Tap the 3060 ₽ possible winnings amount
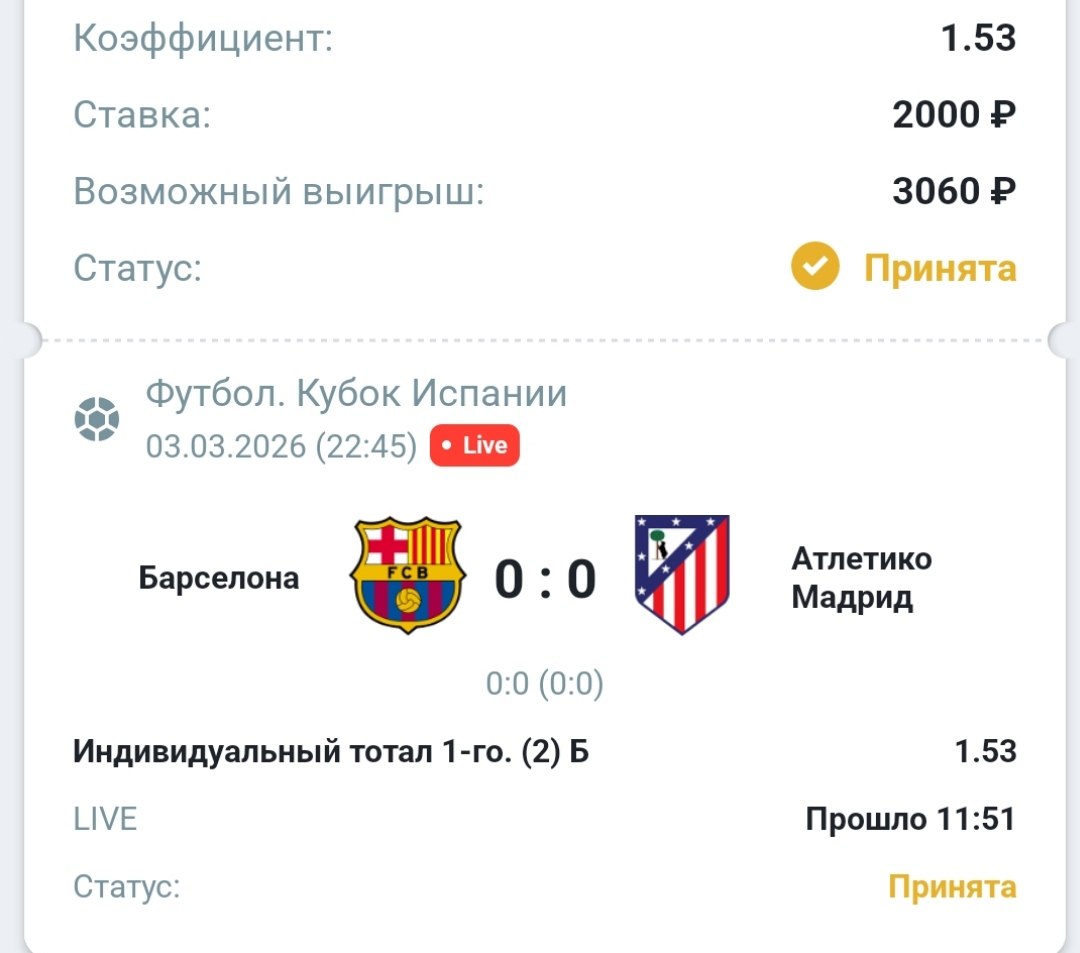The width and height of the screenshot is (1080, 953). pos(954,190)
